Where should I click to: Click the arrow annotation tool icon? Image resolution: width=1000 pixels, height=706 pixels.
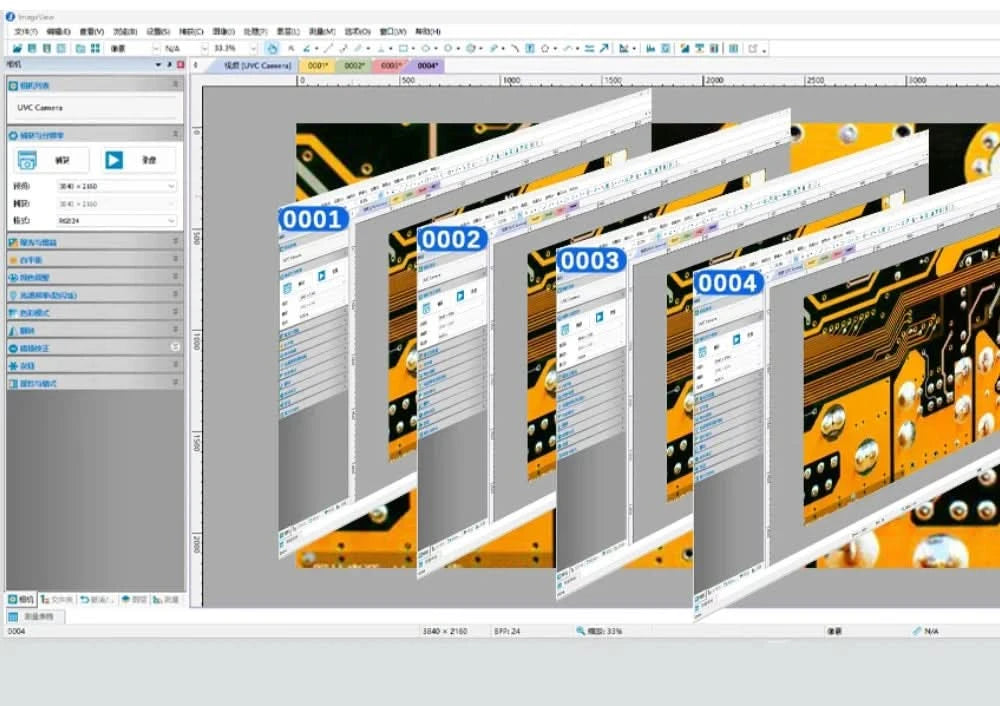point(604,48)
